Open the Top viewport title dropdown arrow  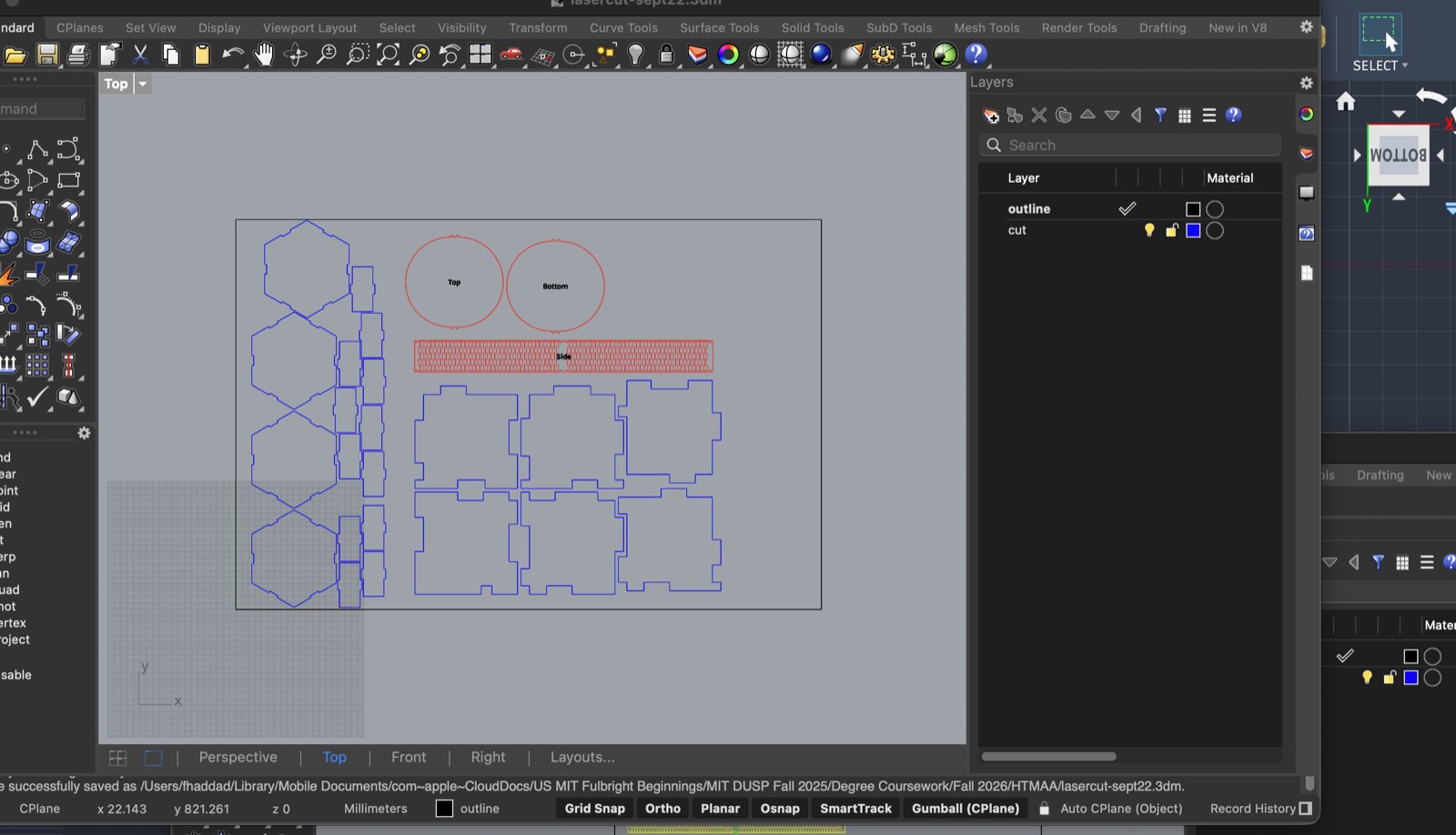pos(142,84)
